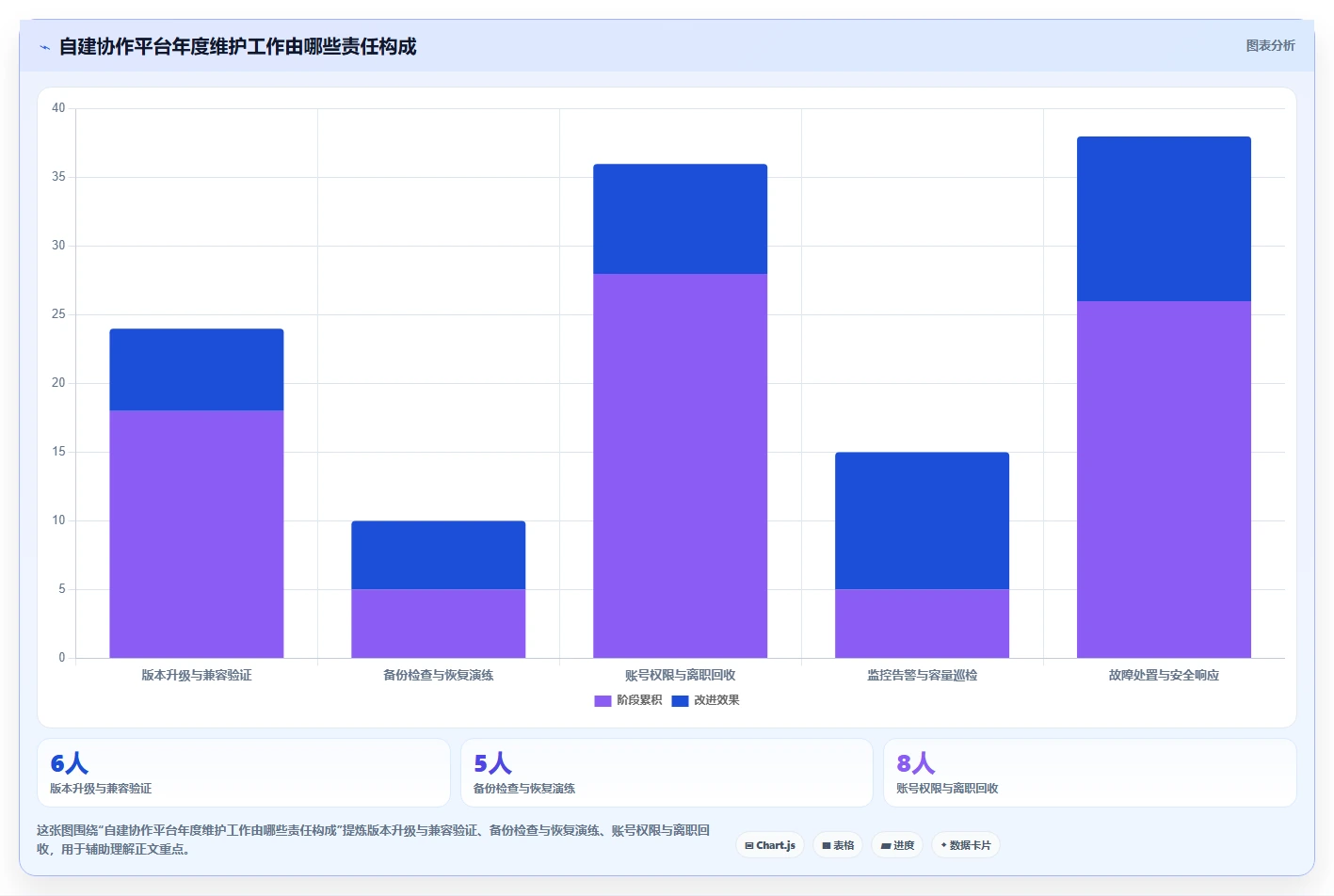Click the purple bar for 版本升级与兼容验证
Screen dimensions: 1334x896
pos(197,534)
